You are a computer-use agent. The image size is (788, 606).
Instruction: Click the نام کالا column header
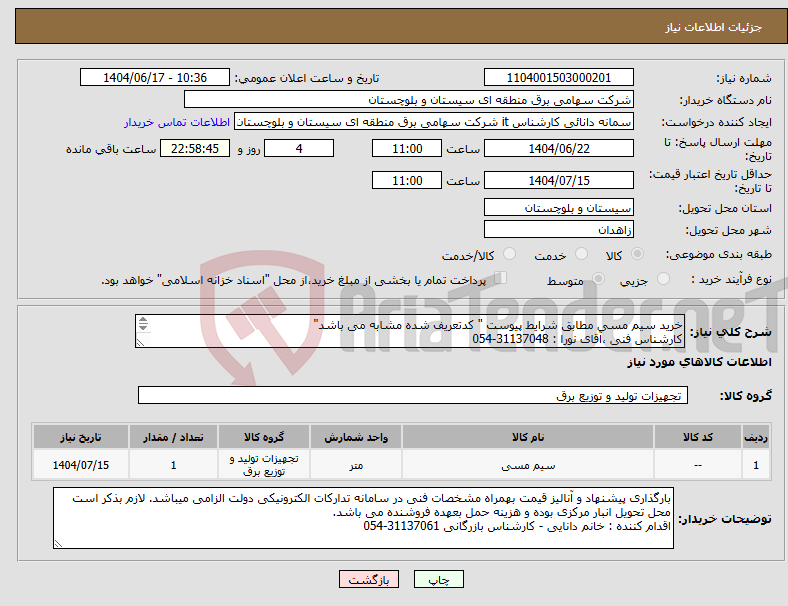point(528,437)
